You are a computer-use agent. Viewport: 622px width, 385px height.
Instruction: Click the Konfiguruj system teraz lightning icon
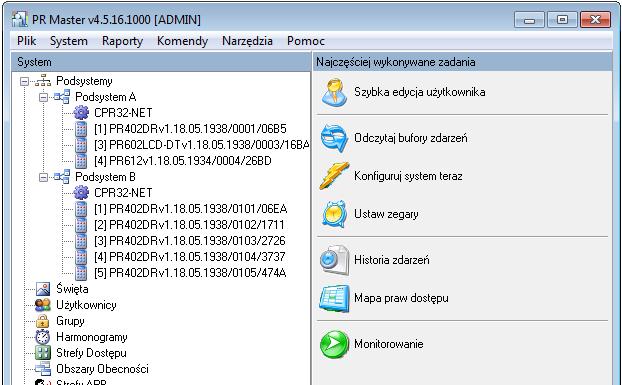click(x=334, y=176)
